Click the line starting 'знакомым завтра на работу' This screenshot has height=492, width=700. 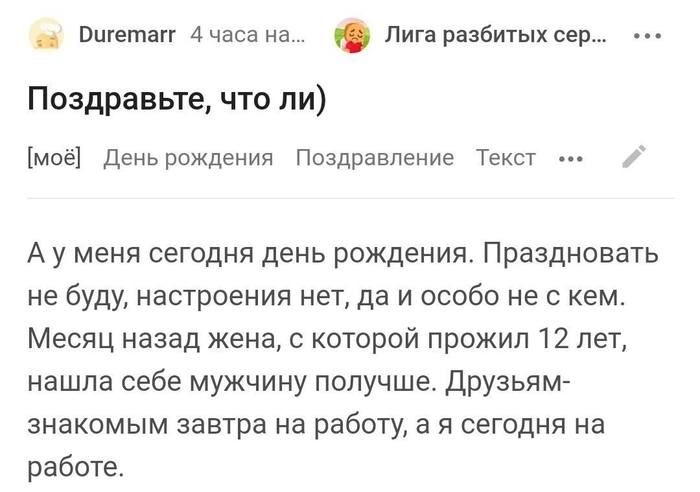tap(210, 425)
